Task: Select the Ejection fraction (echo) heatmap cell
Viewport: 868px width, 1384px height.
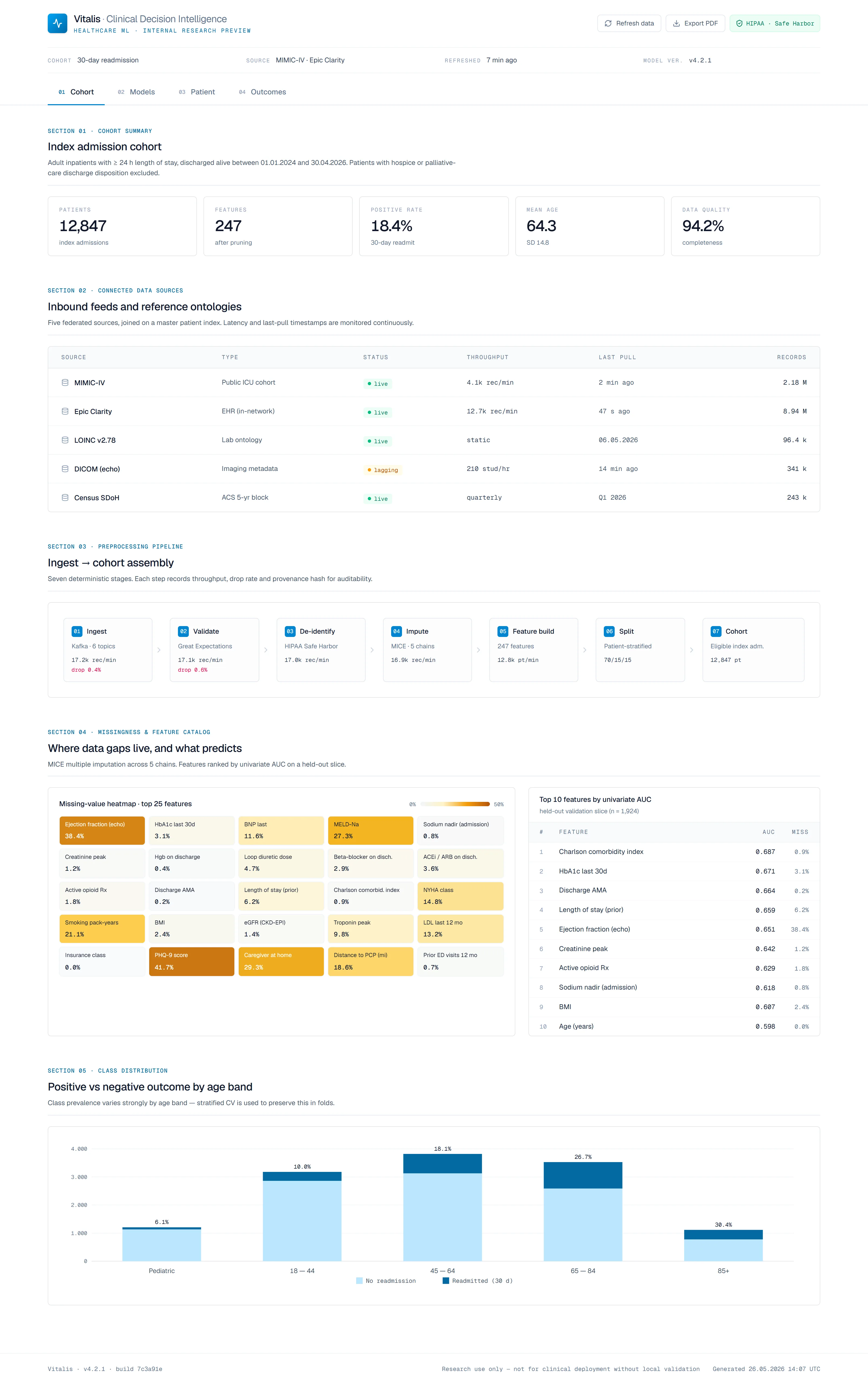Action: click(102, 830)
